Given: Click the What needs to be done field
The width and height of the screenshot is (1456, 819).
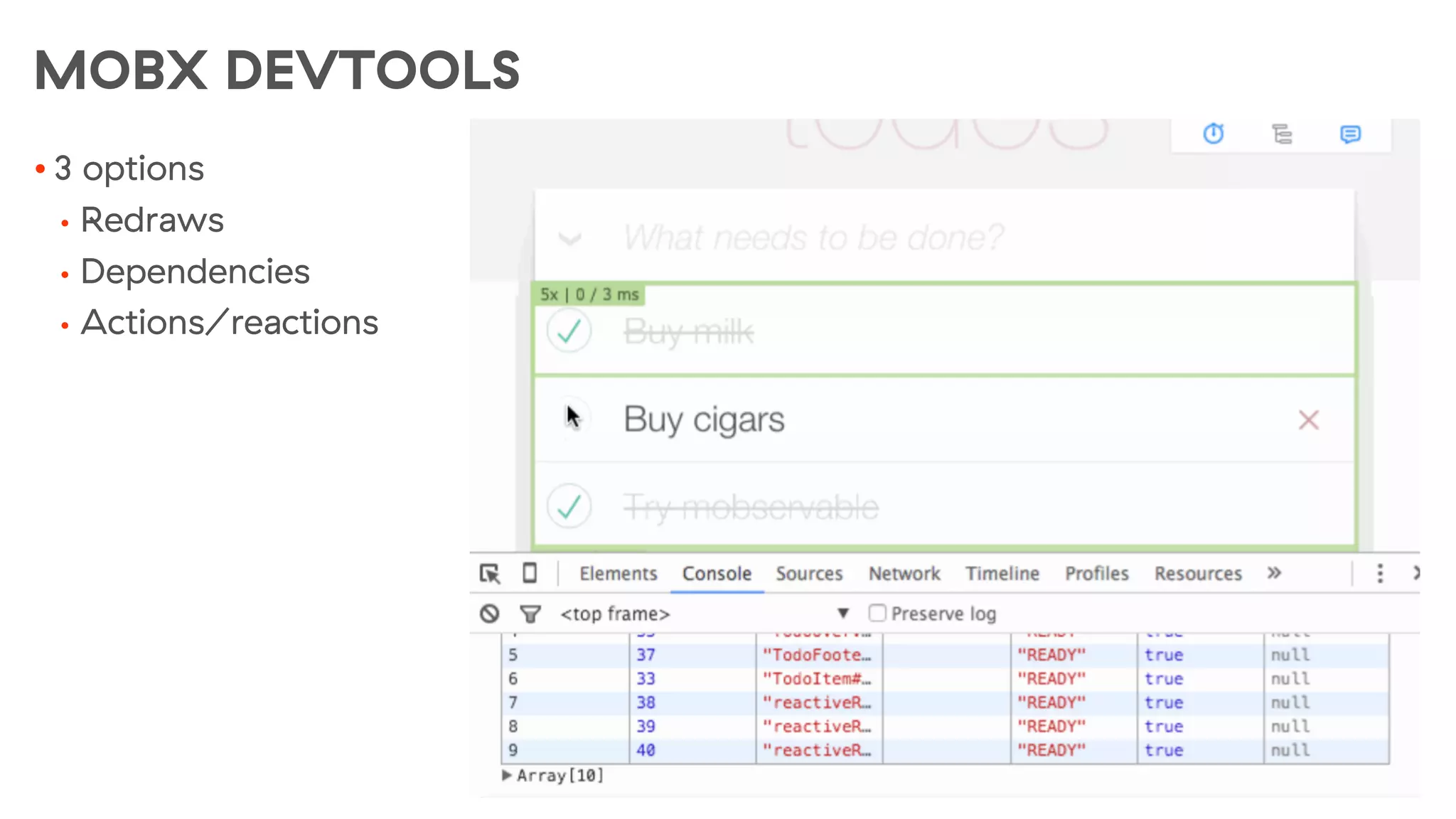Looking at the screenshot, I should pos(813,237).
